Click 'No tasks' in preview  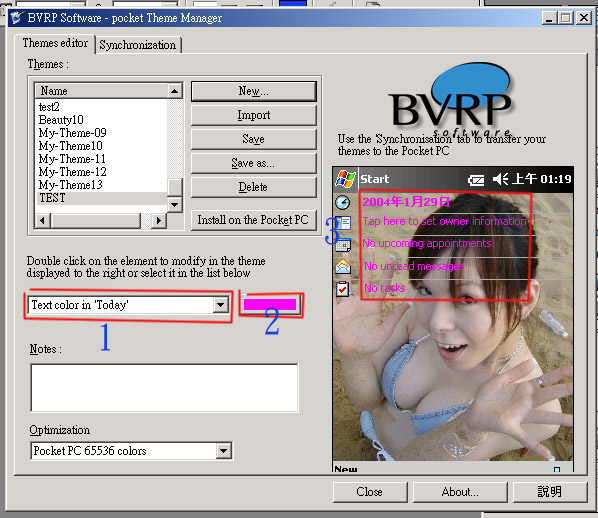384,288
